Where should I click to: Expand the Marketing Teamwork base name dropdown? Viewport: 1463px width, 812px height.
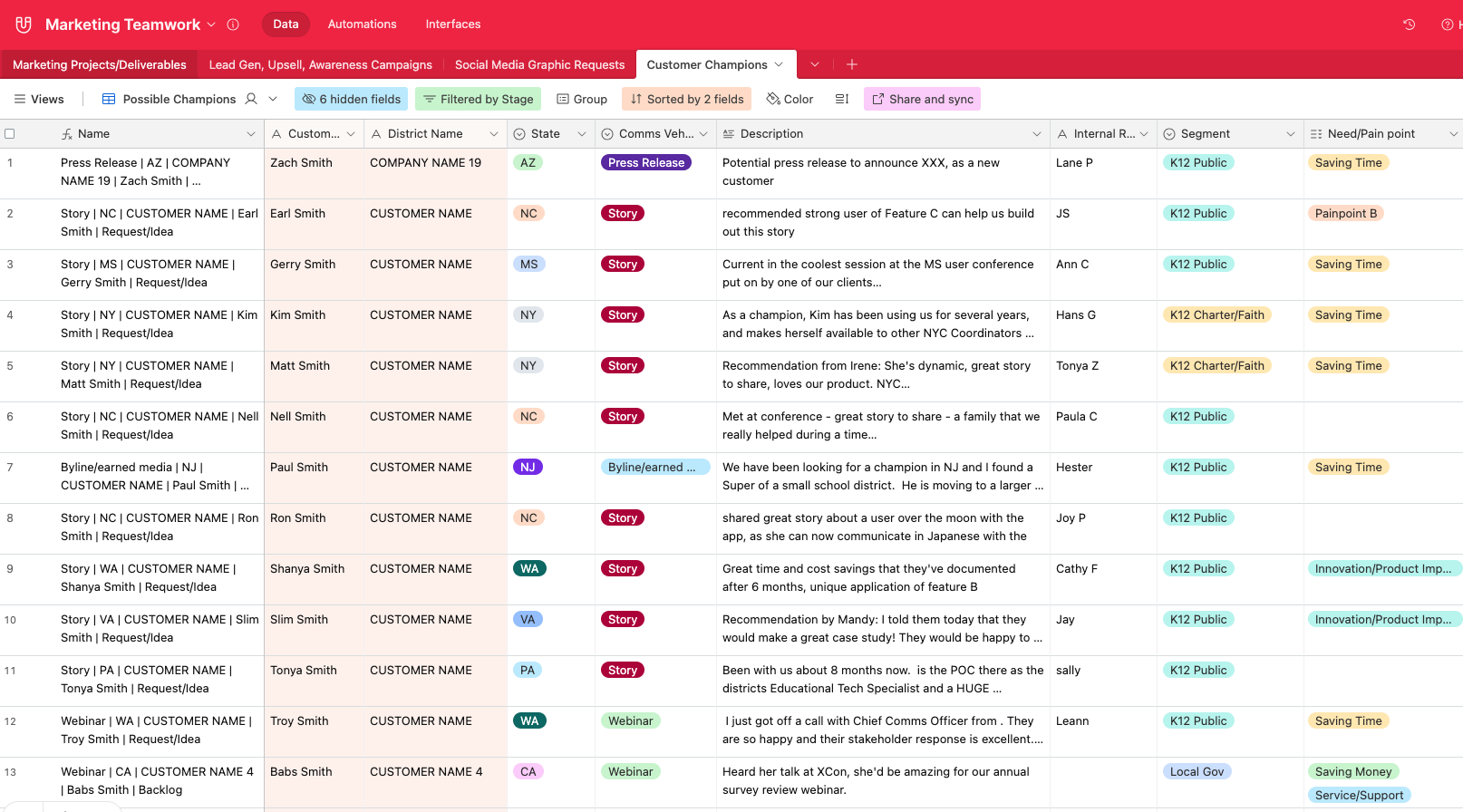(x=211, y=24)
